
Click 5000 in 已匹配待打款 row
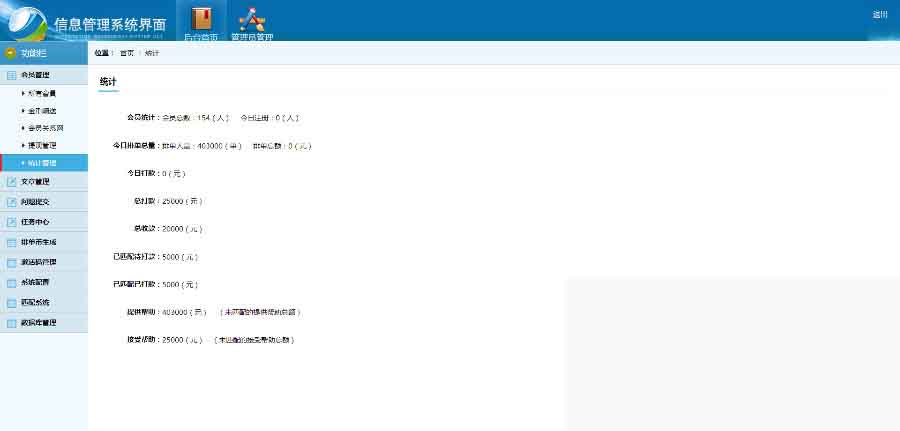171,257
